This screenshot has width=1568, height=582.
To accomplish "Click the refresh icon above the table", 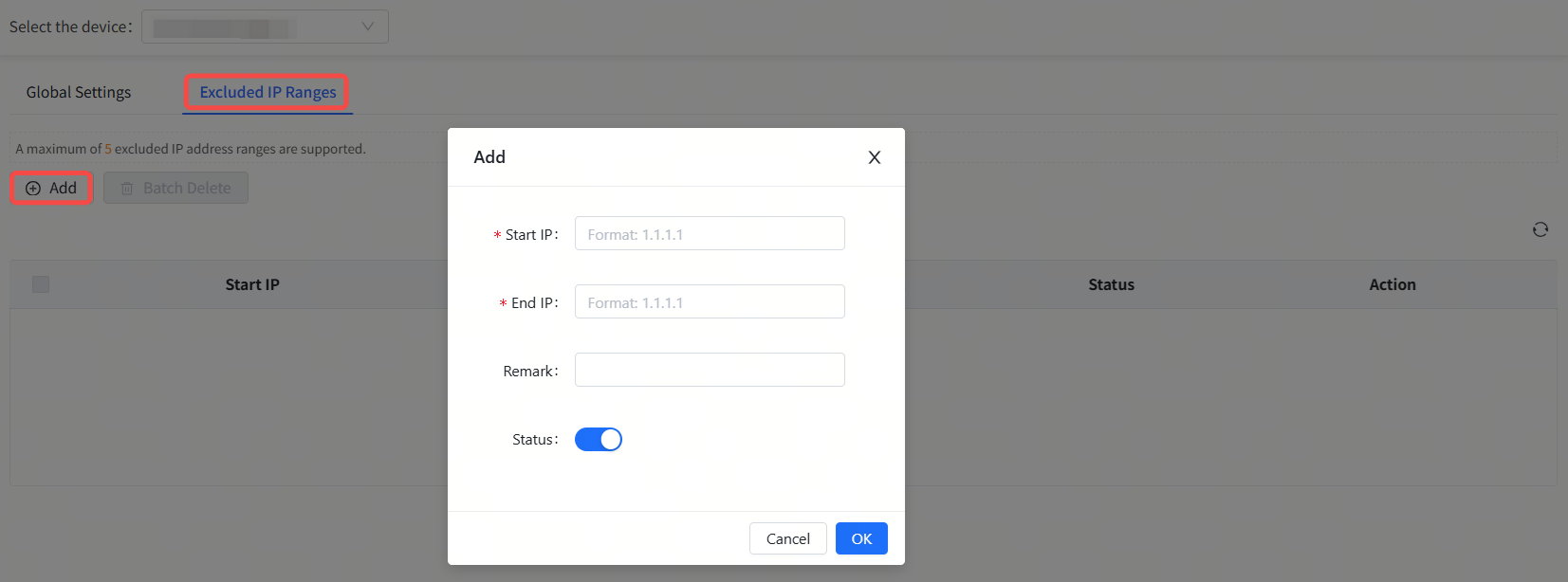I will coord(1540,229).
